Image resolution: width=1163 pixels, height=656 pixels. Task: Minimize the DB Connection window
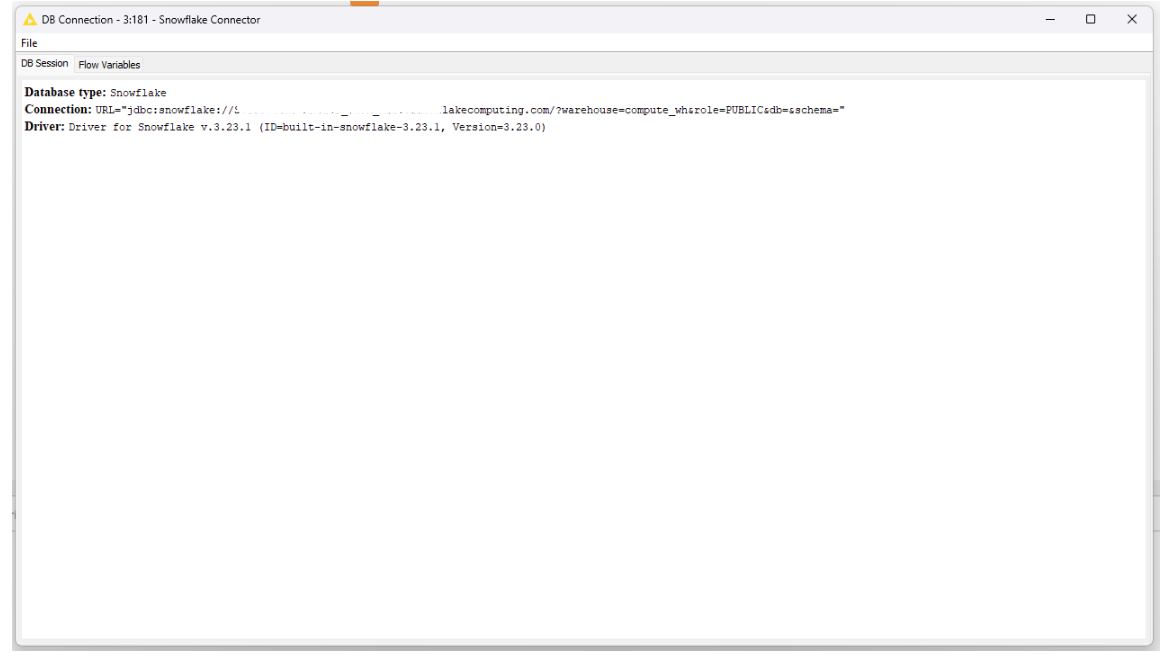point(1050,19)
